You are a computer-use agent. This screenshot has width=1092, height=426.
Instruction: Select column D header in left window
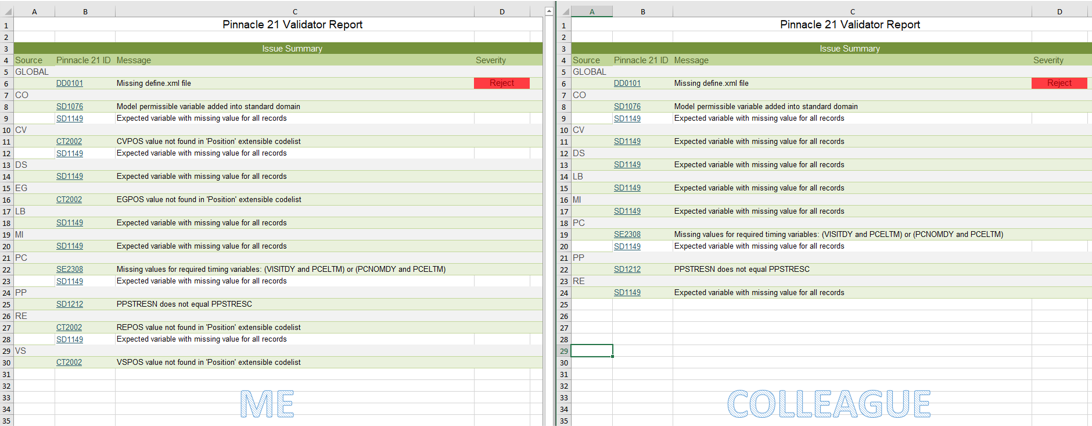tap(501, 11)
